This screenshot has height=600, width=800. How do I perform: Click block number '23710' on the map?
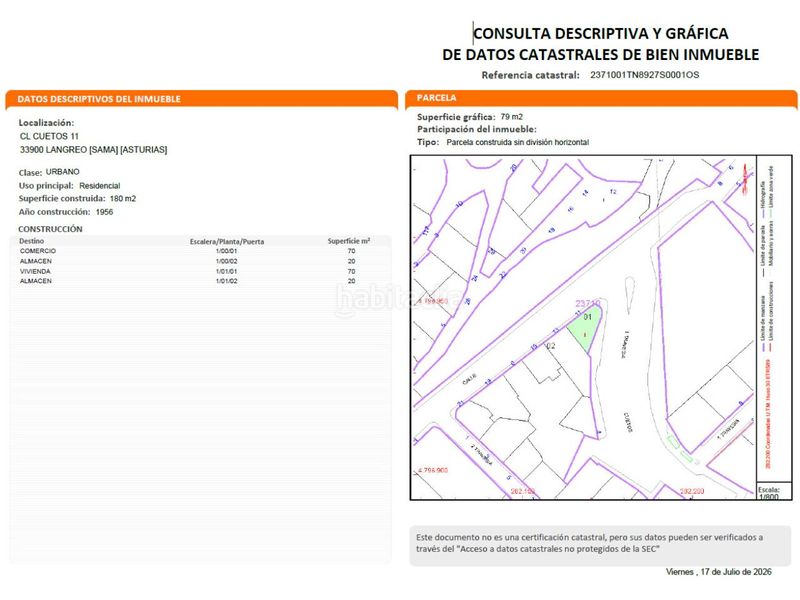pyautogui.click(x=588, y=304)
